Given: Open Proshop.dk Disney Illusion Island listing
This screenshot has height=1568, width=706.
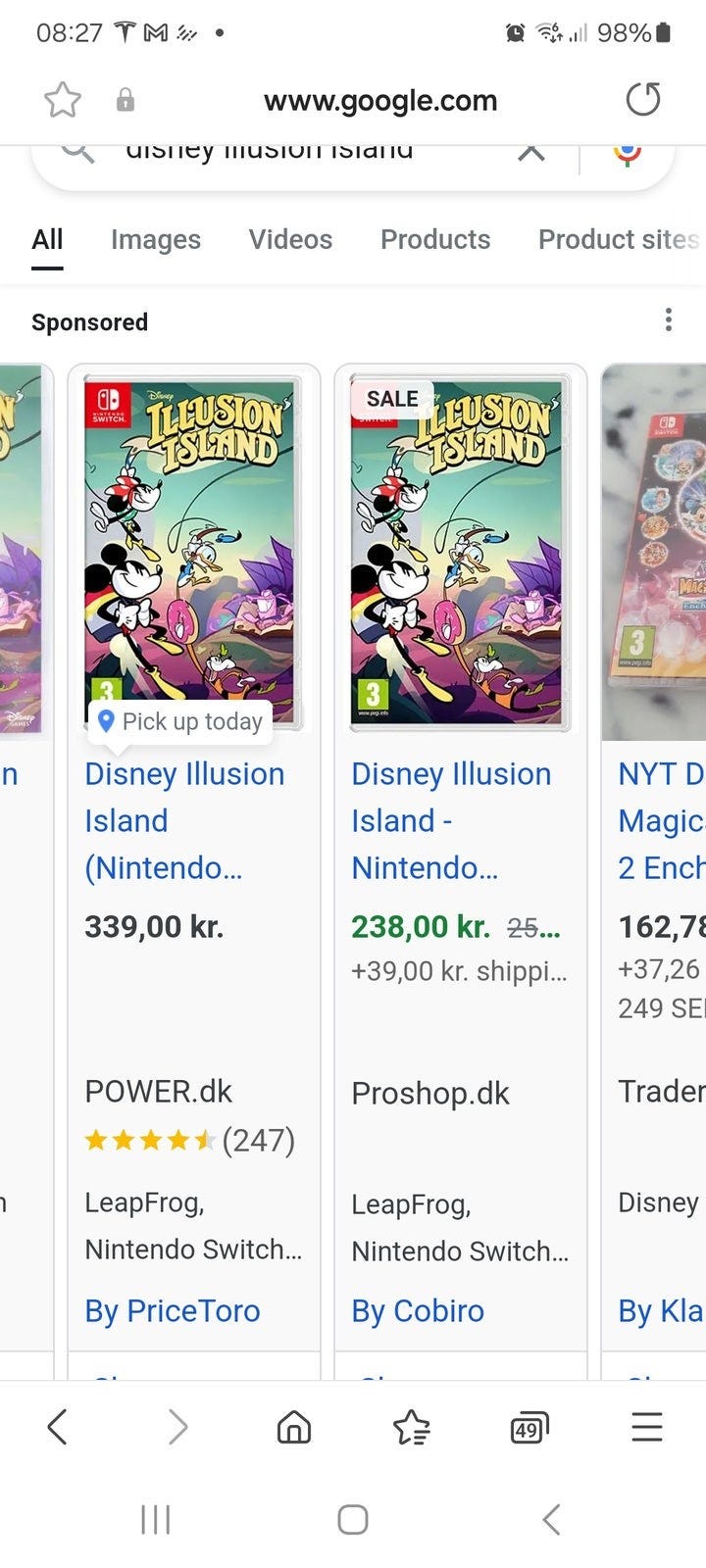Looking at the screenshot, I should pos(451,820).
